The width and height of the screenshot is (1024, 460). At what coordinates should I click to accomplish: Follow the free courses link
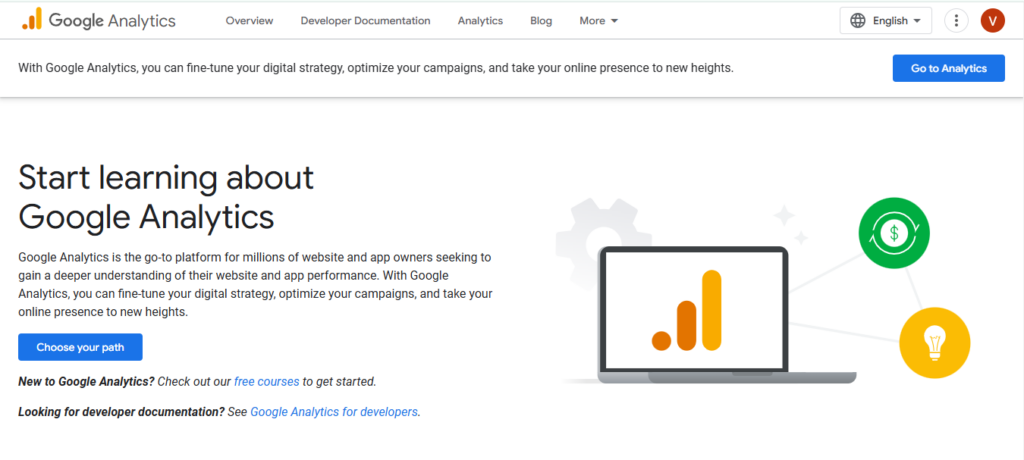pyautogui.click(x=266, y=381)
